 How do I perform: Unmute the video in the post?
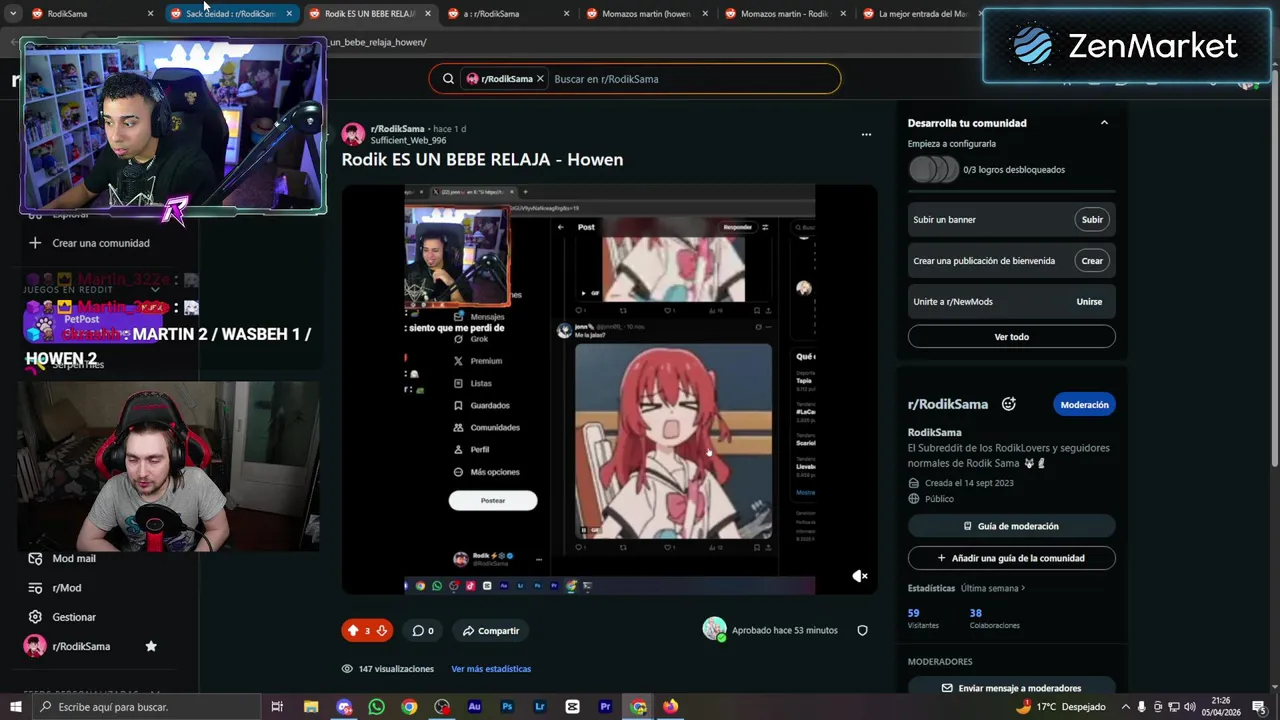tap(859, 576)
